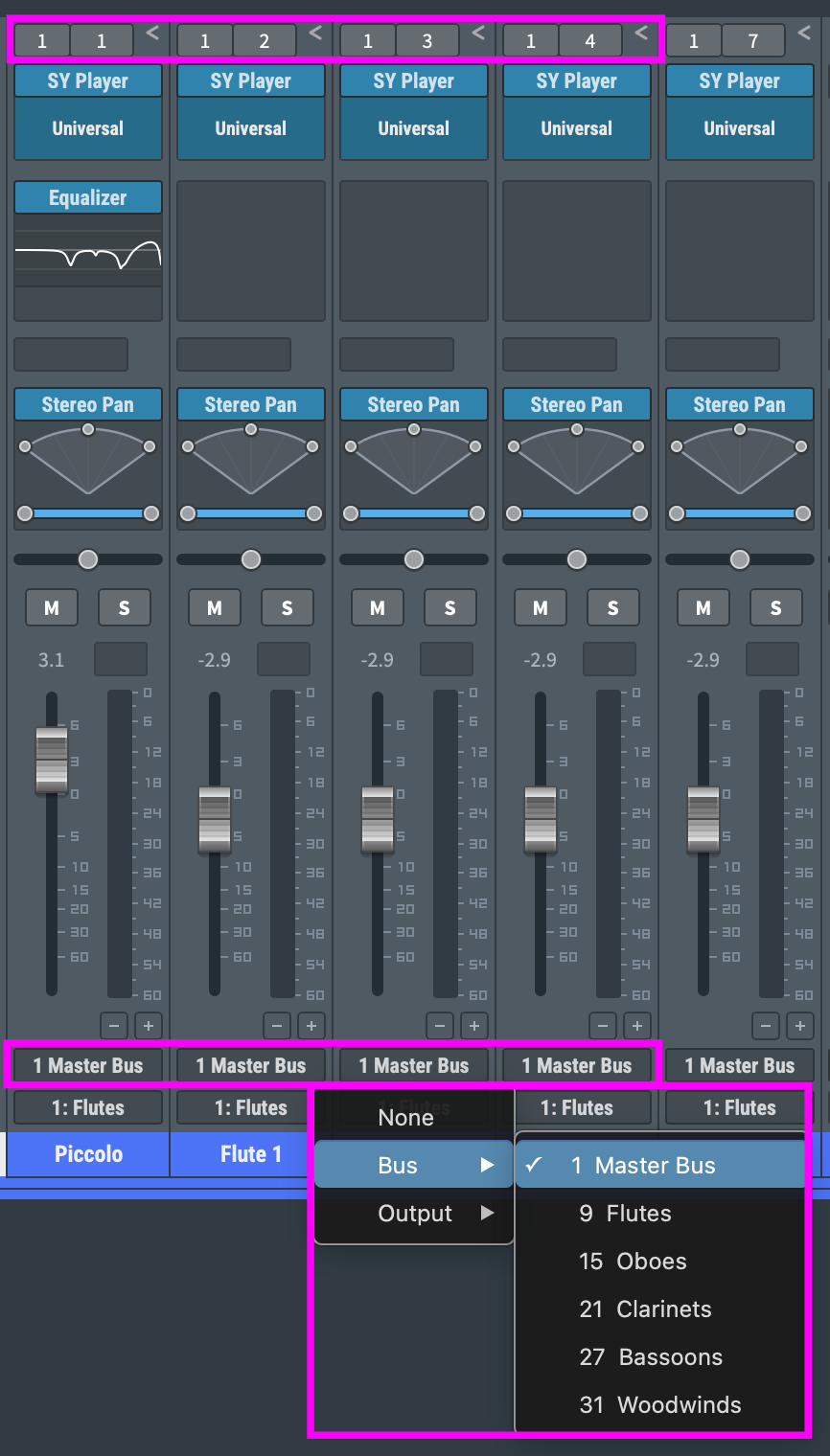
Task: Solo the Flute 1 channel
Action: (288, 607)
